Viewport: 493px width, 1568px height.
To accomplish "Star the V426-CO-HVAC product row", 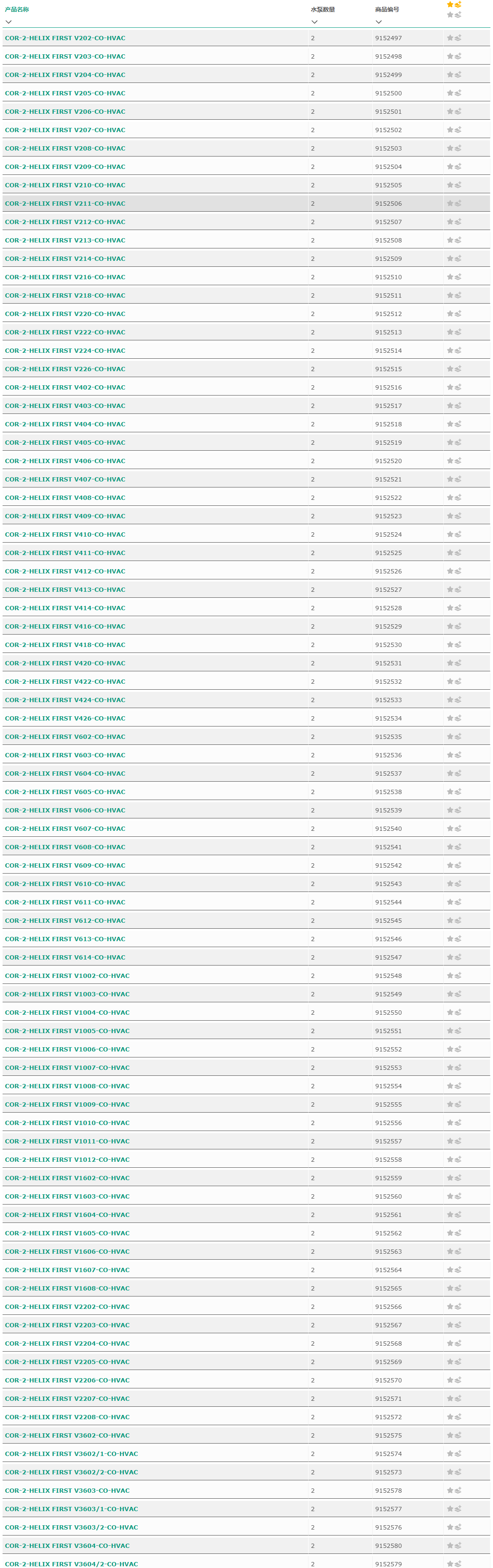I will 450,718.
